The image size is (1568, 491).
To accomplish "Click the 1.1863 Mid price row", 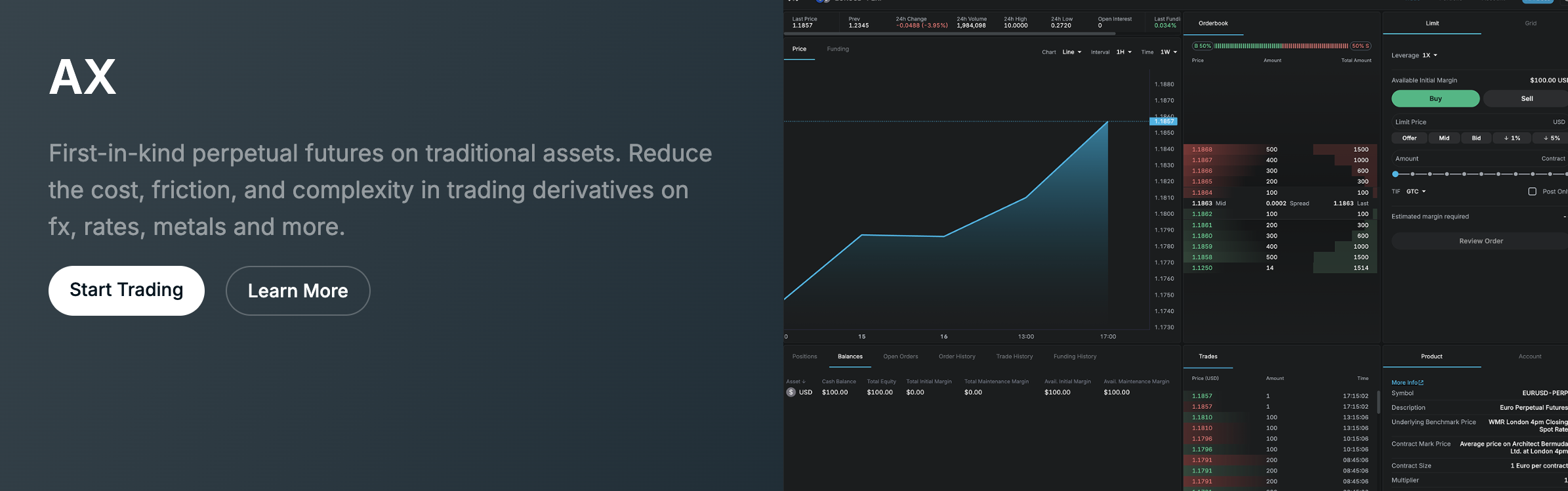I will tap(1280, 203).
